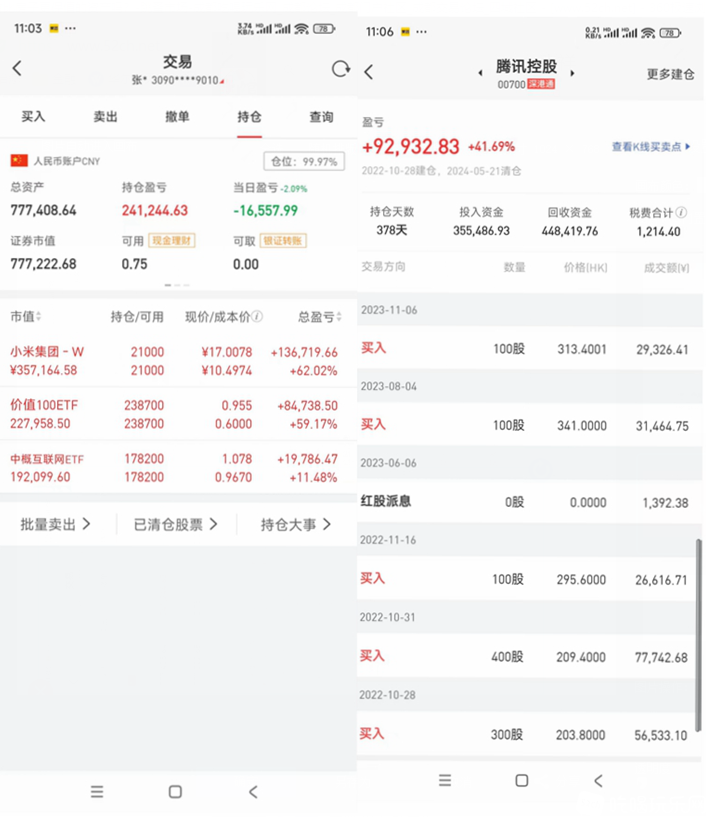Open 中概互联网ETF holding row
The height and width of the screenshot is (817, 706).
click(178, 467)
